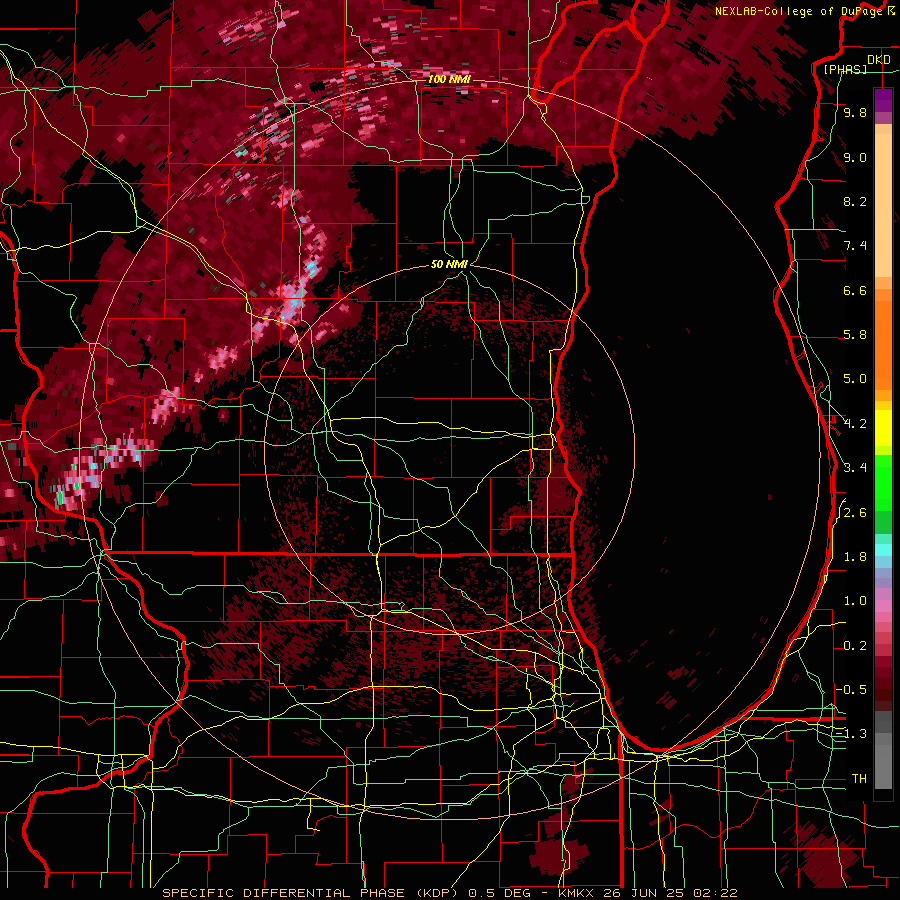Select the 5.8 value on the color scale
This screenshot has width=900, height=900.
point(855,335)
